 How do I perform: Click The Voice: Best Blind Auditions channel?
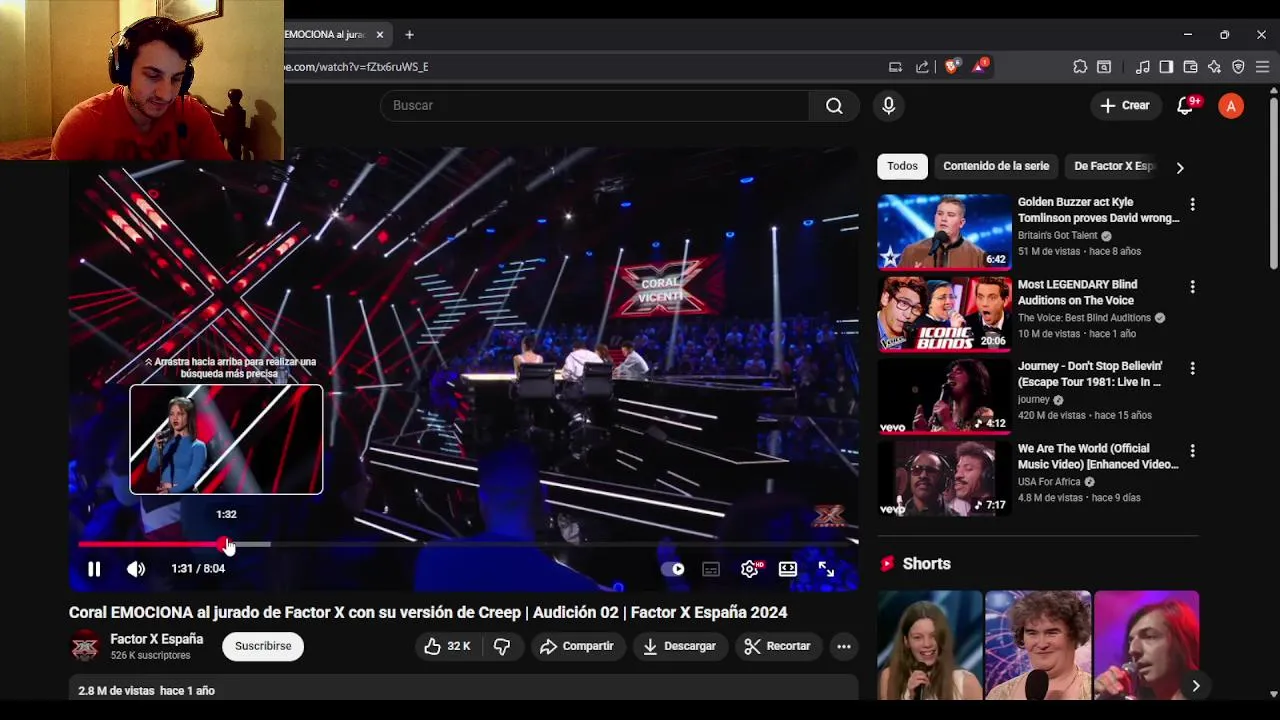tap(1084, 318)
